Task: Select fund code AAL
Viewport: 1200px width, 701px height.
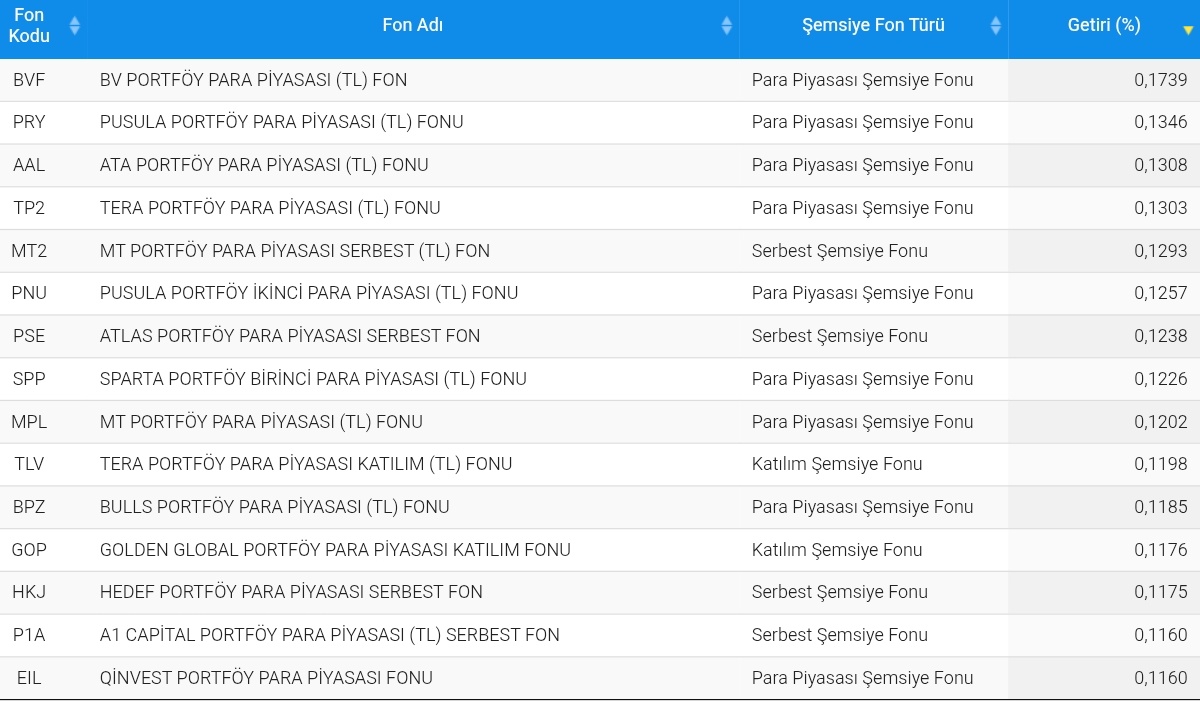Action: [x=29, y=165]
